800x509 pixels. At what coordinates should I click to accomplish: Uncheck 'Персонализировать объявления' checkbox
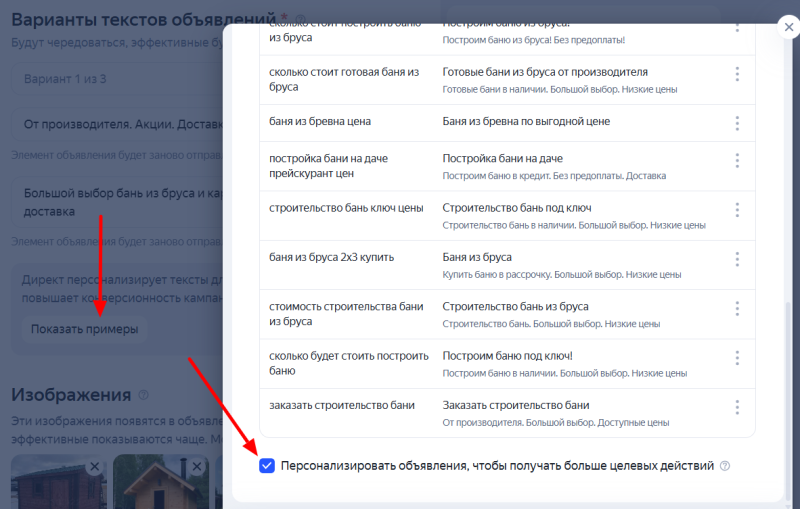pos(267,466)
